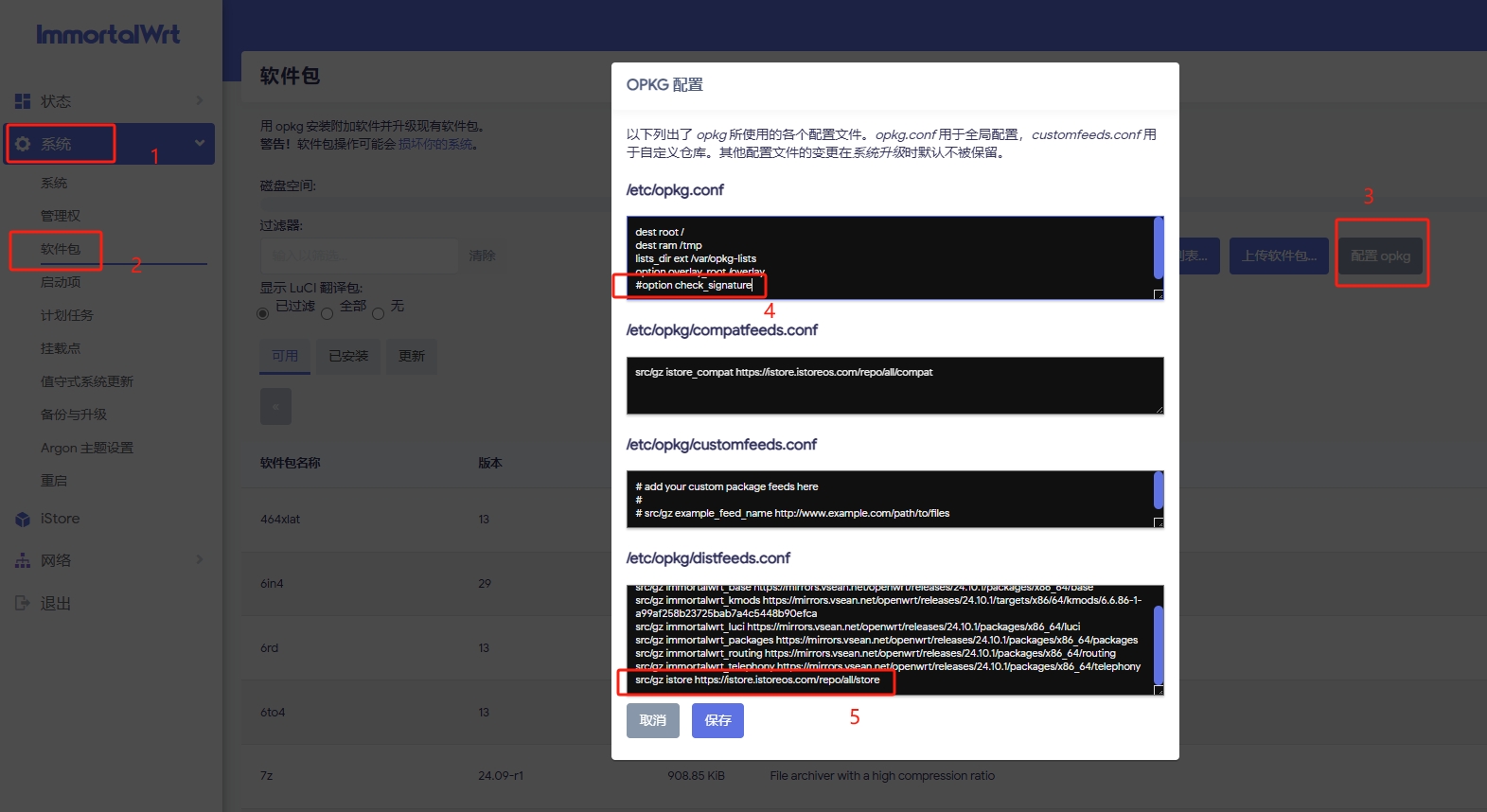Click the 6rd package name
Screen dimensions: 1487x812
coord(270,648)
